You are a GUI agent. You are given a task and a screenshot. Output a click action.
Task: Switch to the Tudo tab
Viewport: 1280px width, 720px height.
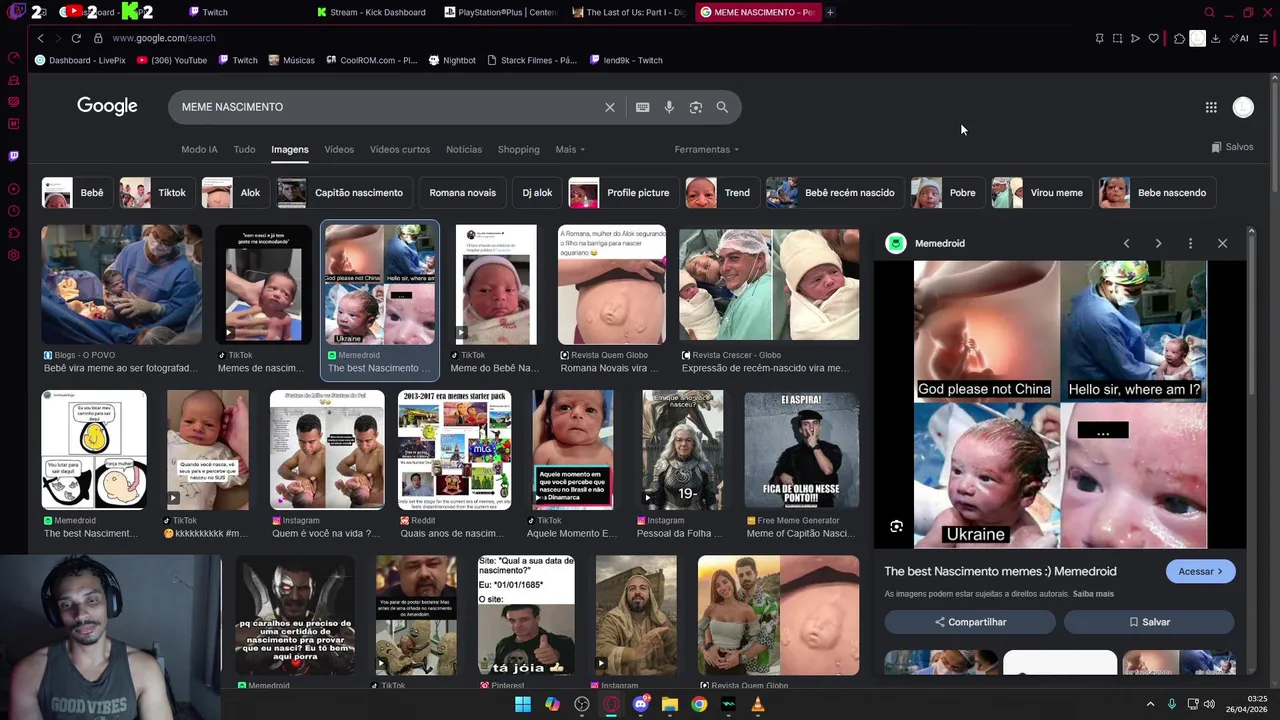244,149
